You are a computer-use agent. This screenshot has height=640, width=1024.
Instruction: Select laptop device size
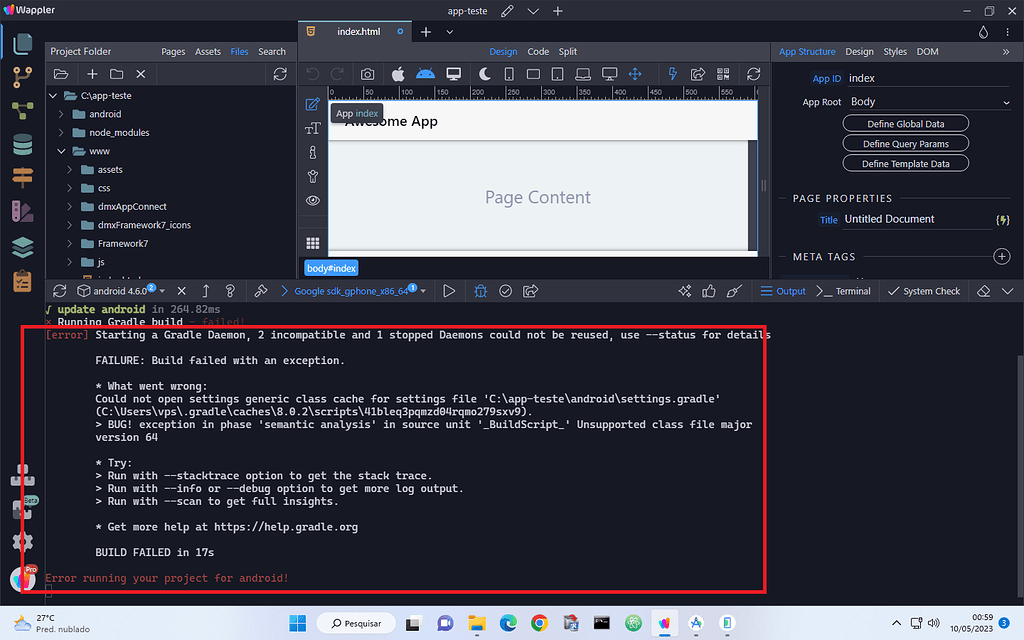[x=583, y=74]
